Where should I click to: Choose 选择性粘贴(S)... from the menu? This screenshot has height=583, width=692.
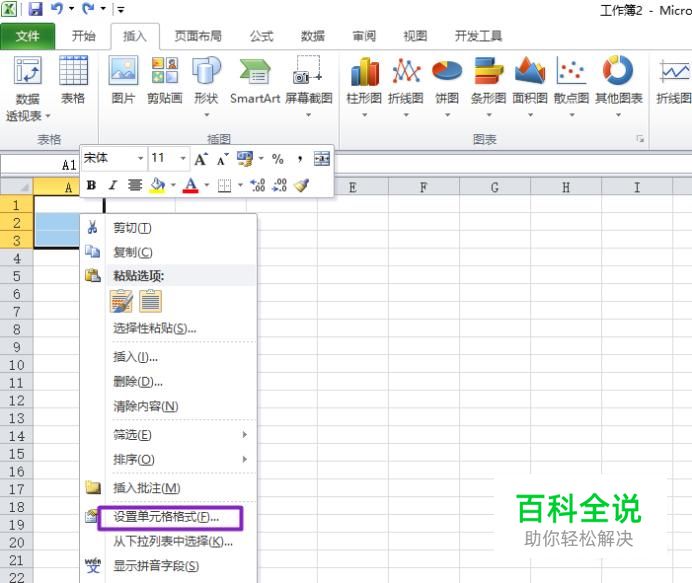(168, 328)
